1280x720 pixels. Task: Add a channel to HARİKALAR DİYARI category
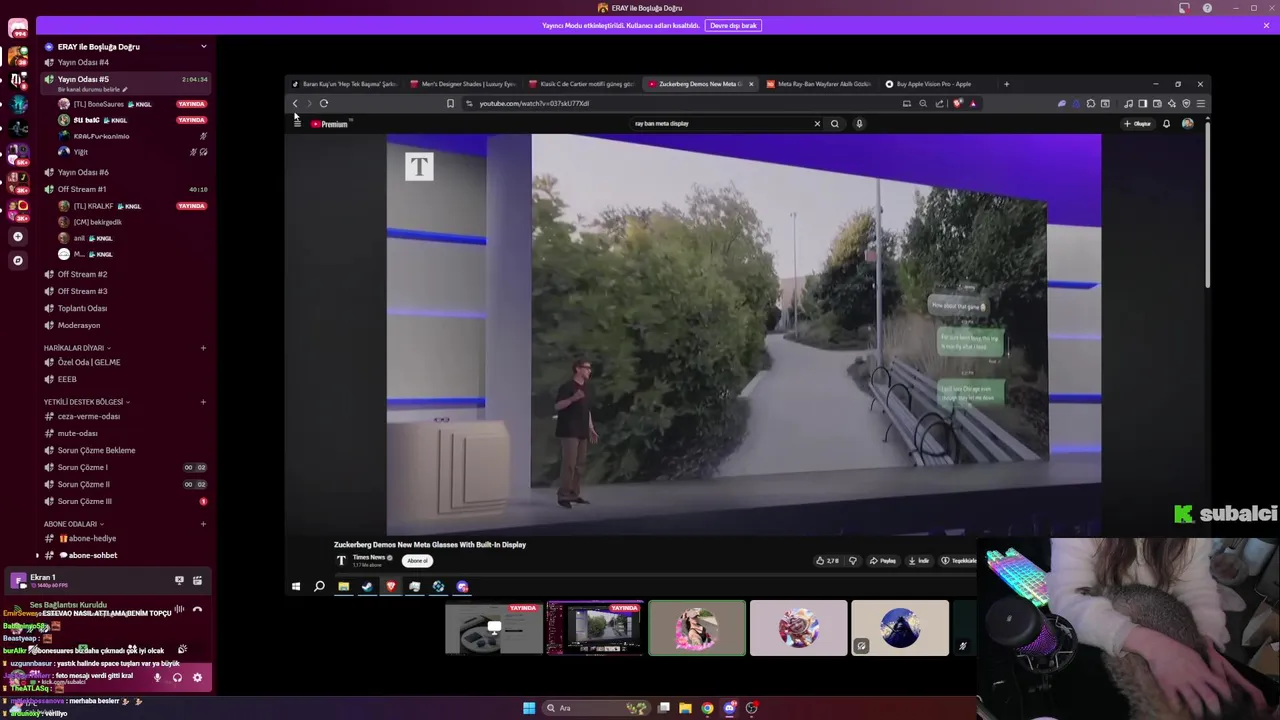click(203, 348)
